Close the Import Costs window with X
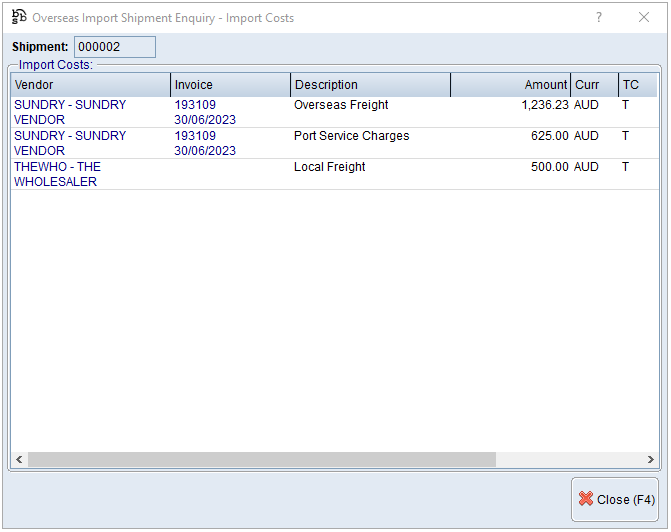This screenshot has width=671, height=532. tap(643, 17)
